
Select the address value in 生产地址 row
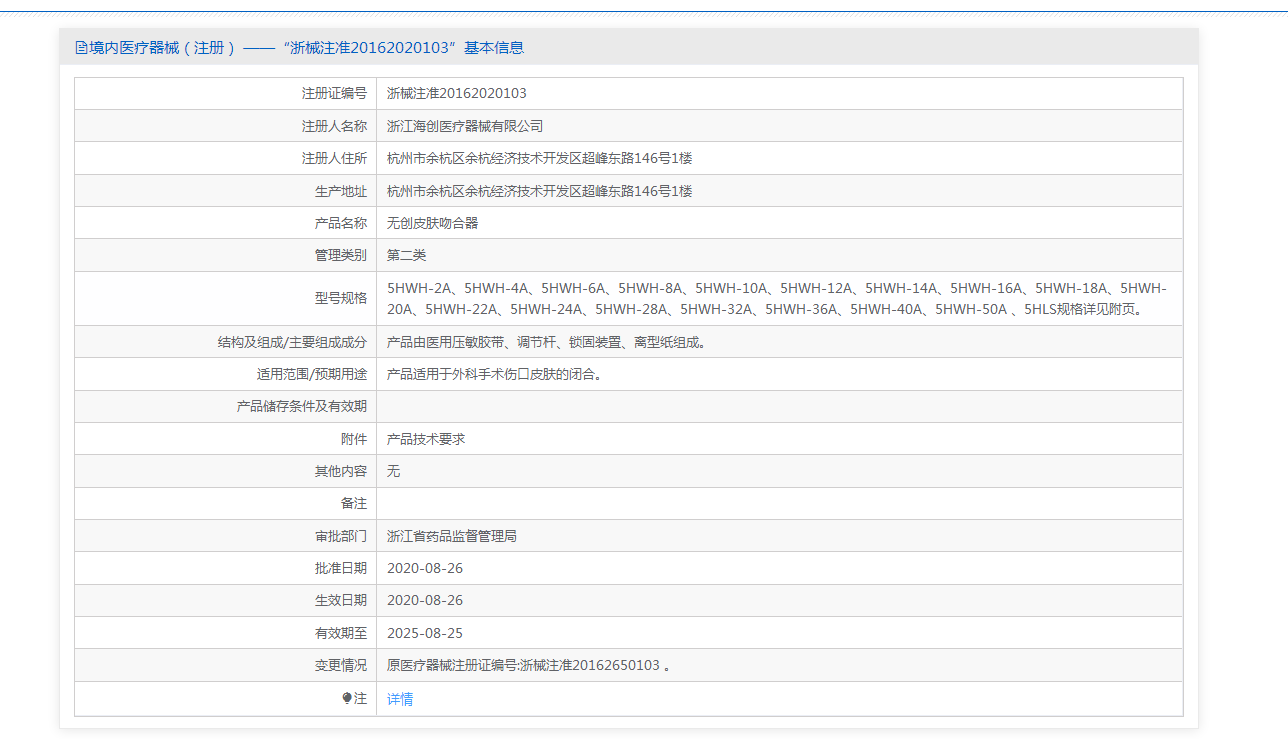[540, 191]
